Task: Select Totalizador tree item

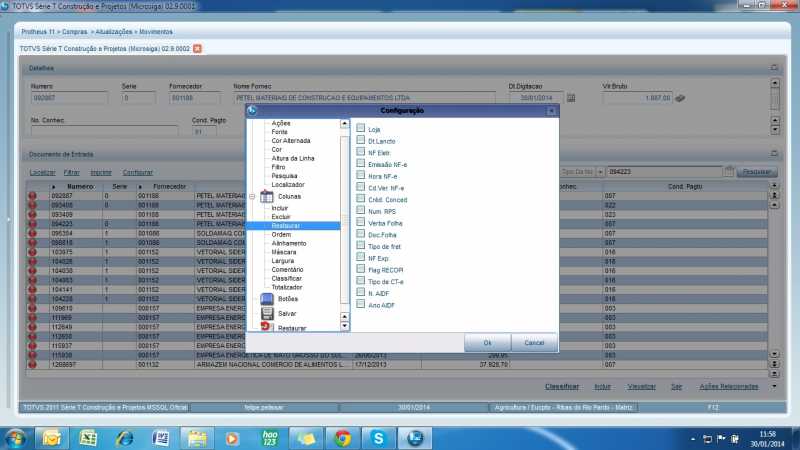Action: pos(287,288)
